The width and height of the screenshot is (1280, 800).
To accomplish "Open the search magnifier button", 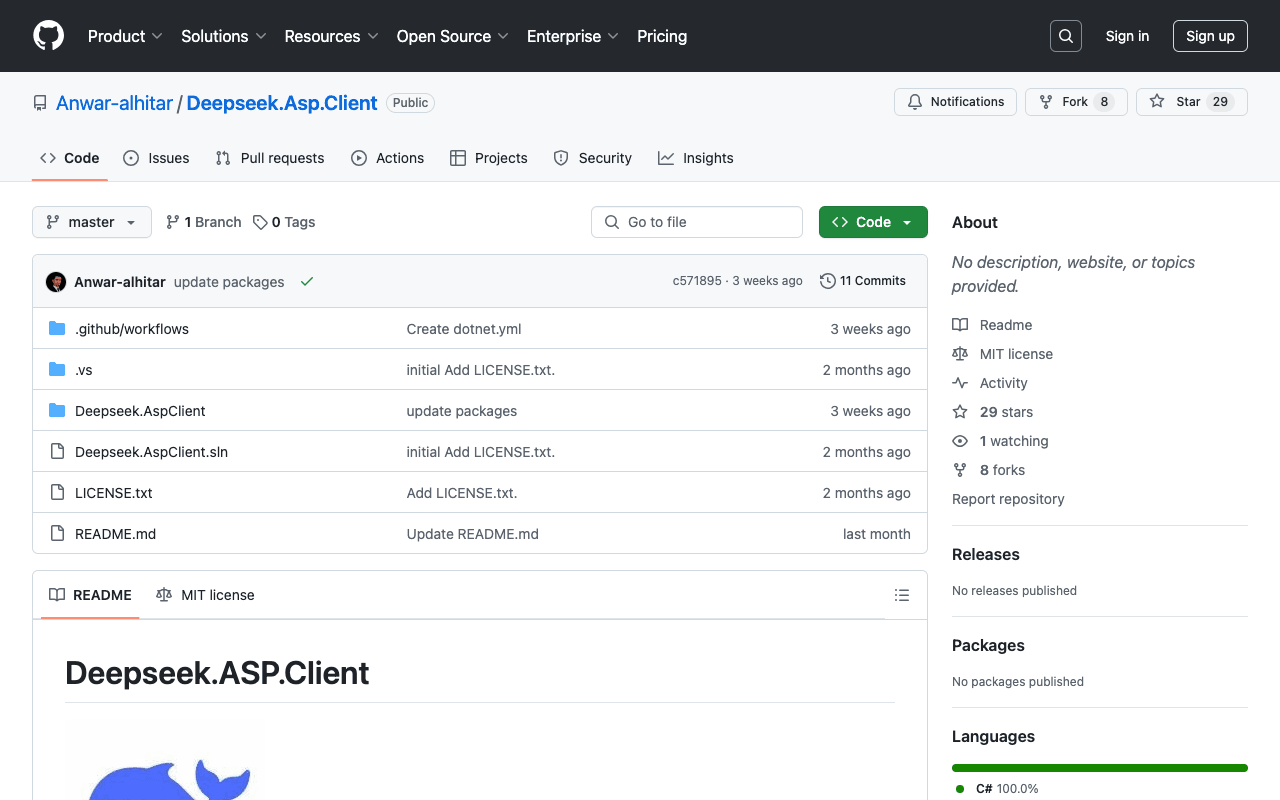I will click(1066, 36).
